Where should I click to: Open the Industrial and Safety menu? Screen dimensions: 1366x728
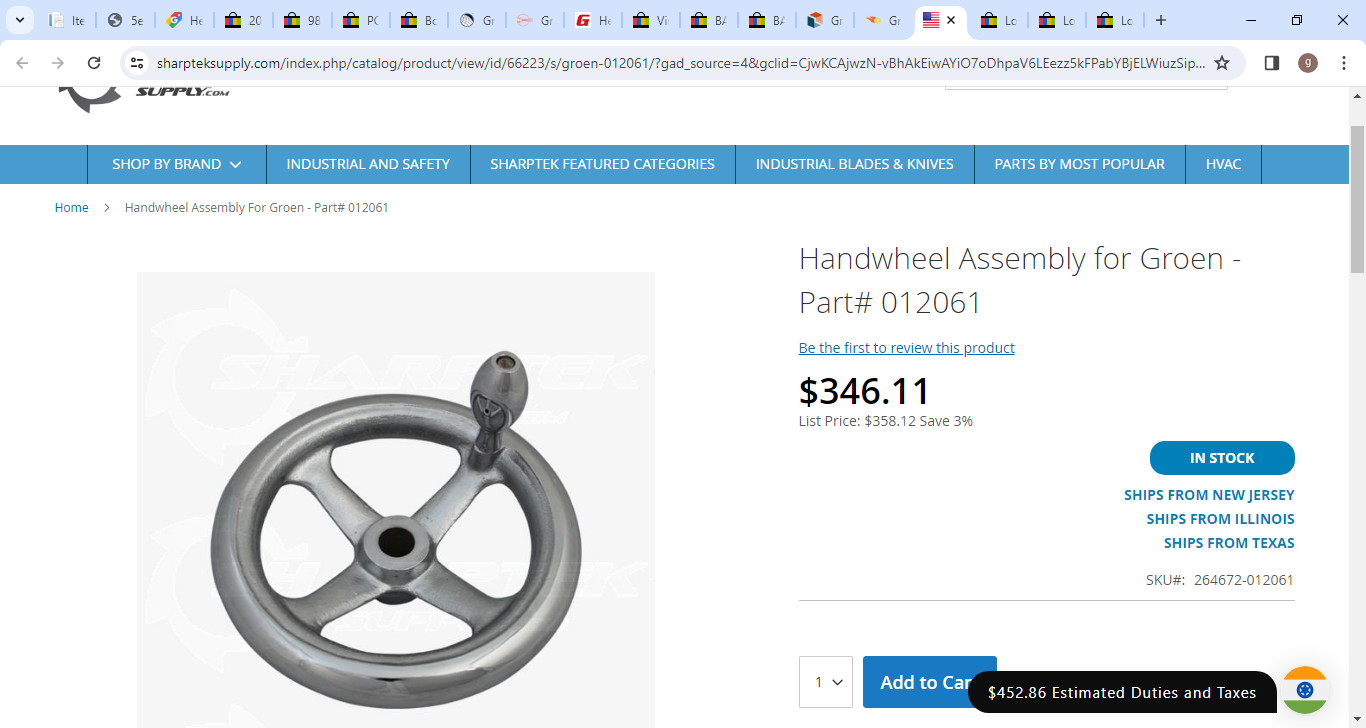[368, 164]
